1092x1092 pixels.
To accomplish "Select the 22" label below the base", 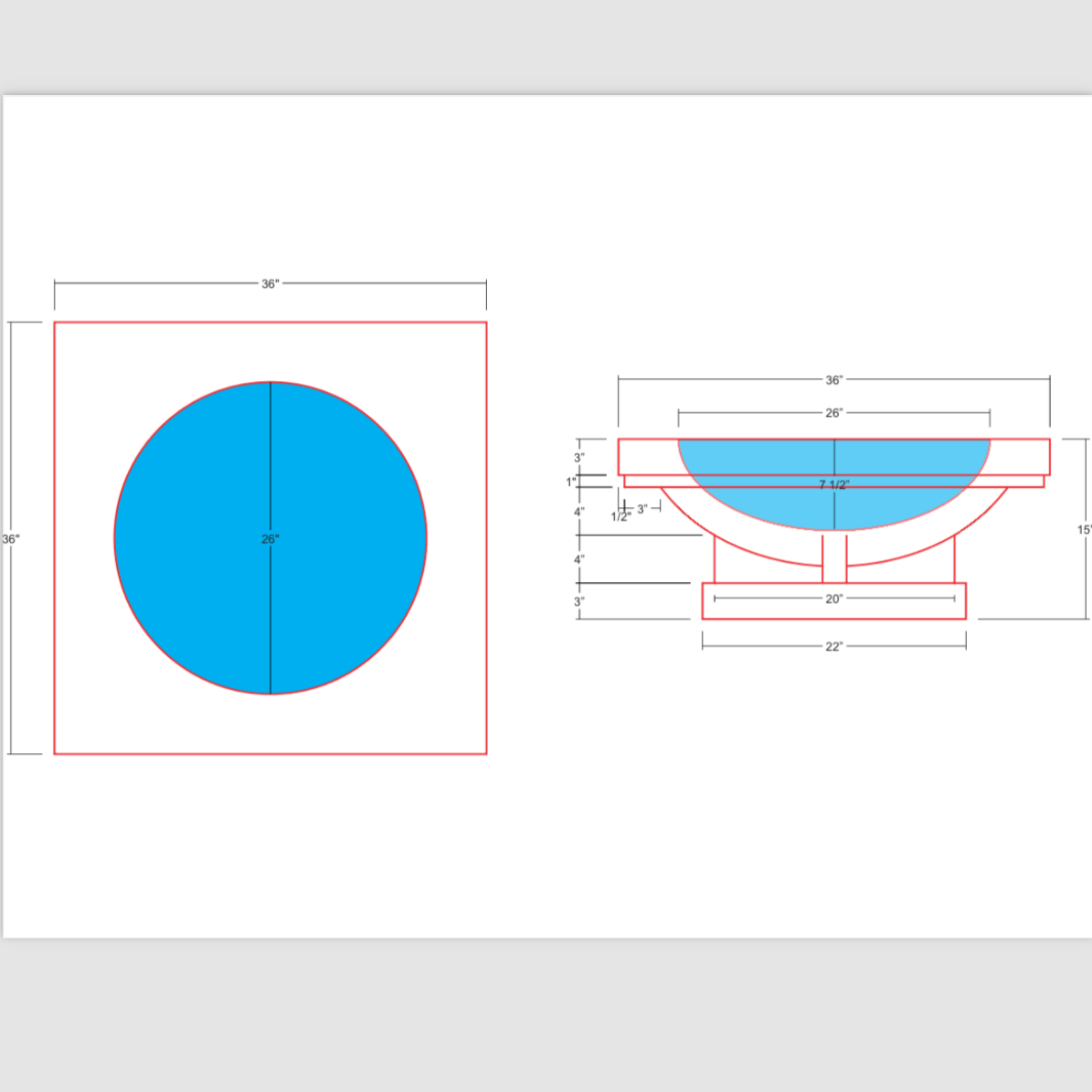I will click(833, 647).
